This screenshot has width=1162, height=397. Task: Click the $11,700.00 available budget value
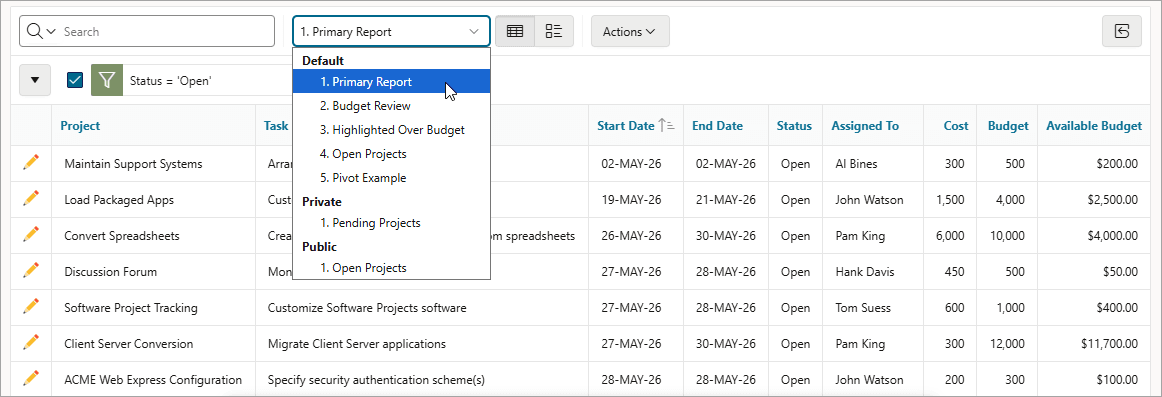tap(1109, 344)
